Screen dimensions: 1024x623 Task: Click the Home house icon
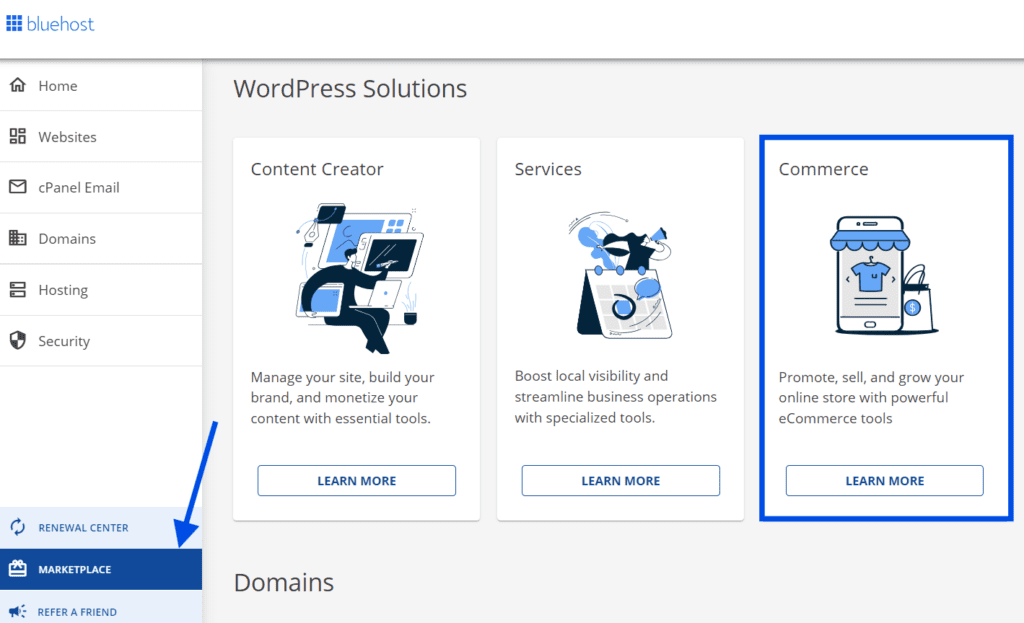[x=18, y=85]
